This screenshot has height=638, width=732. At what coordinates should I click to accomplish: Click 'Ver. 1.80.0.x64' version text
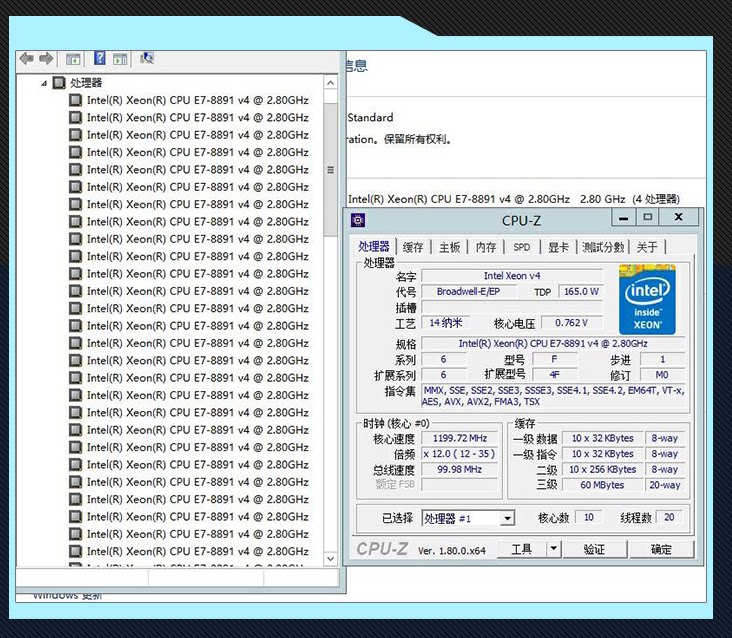point(451,551)
